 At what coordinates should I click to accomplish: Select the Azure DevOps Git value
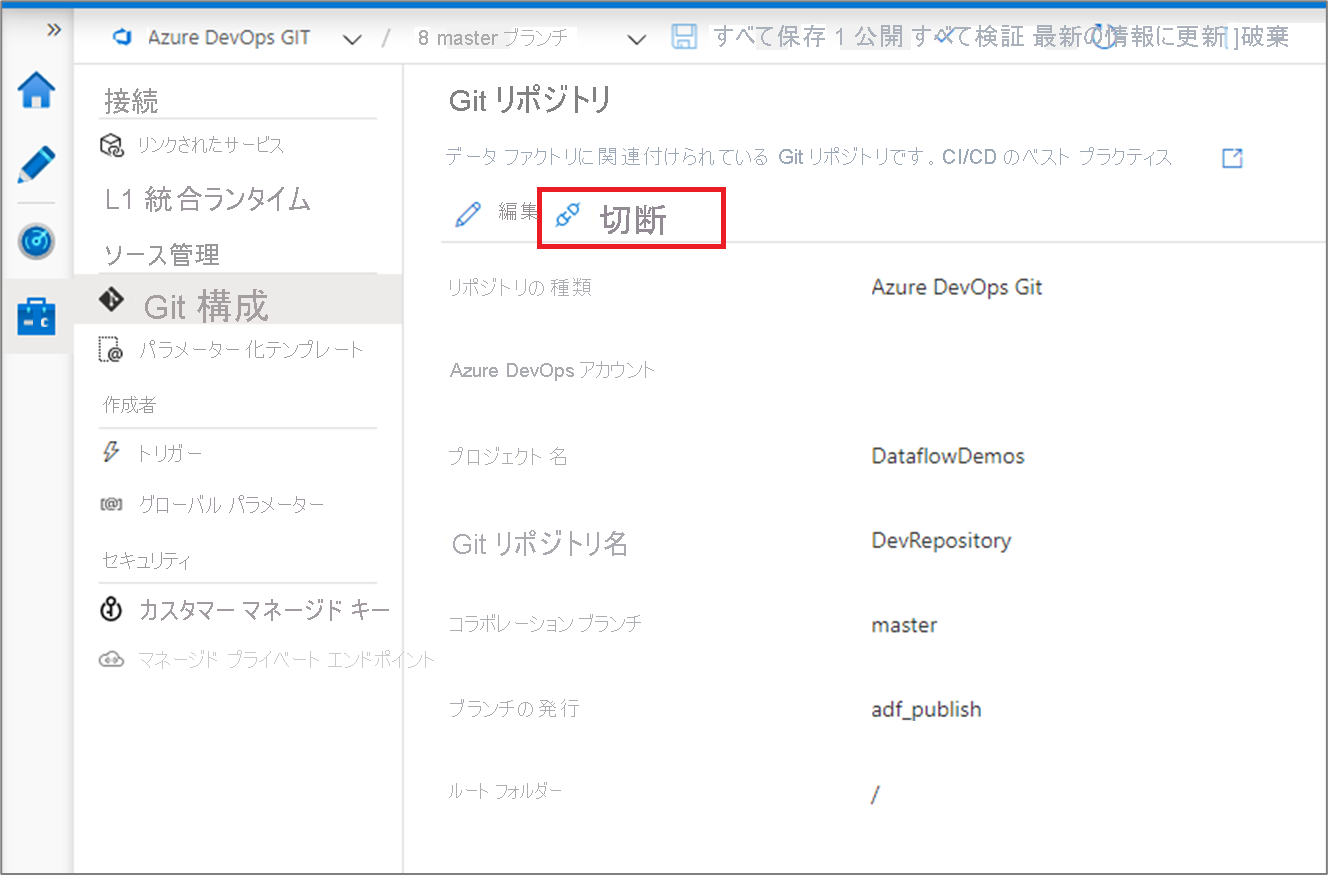click(x=957, y=288)
